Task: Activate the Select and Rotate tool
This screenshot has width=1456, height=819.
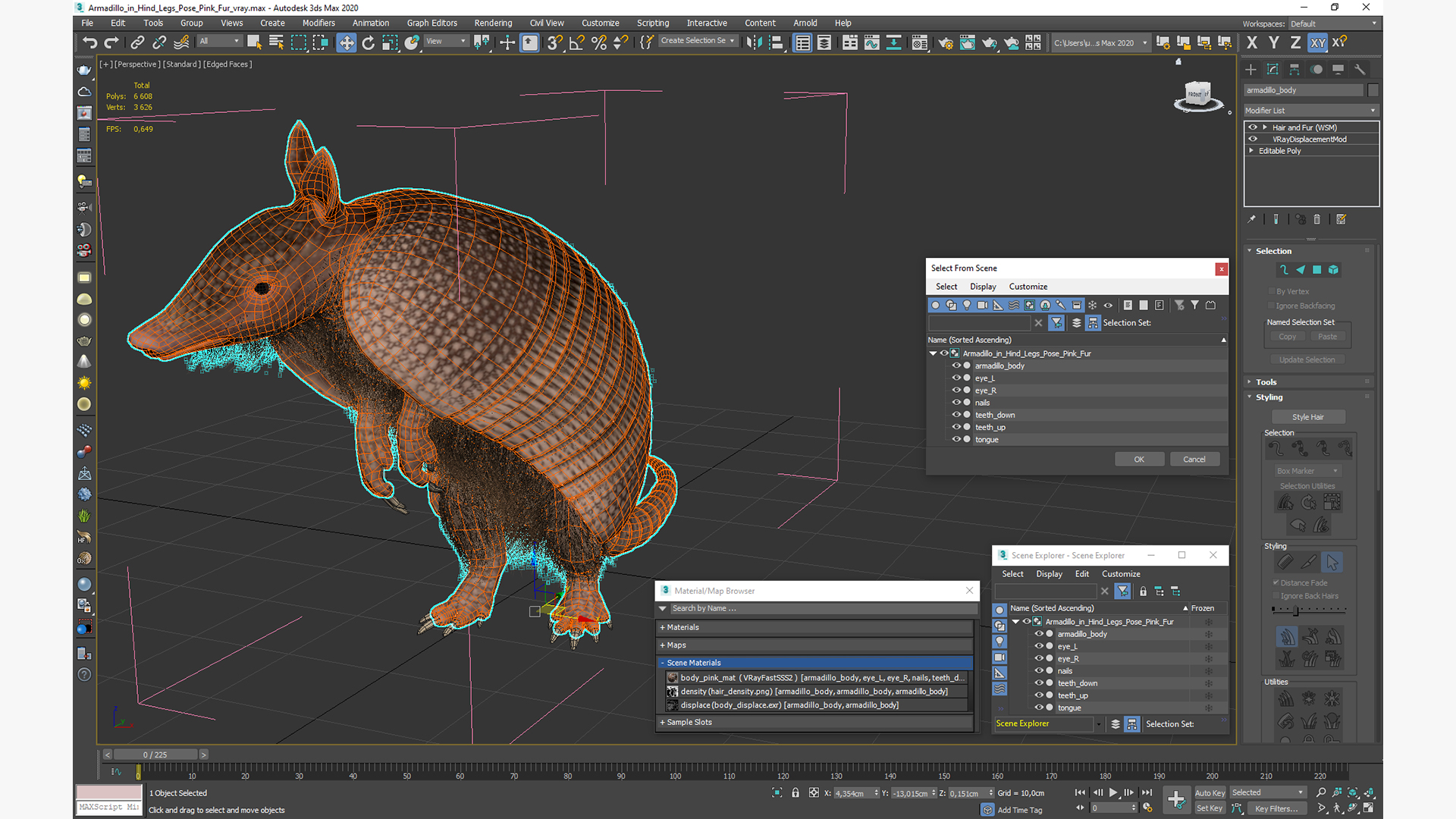Action: click(368, 42)
